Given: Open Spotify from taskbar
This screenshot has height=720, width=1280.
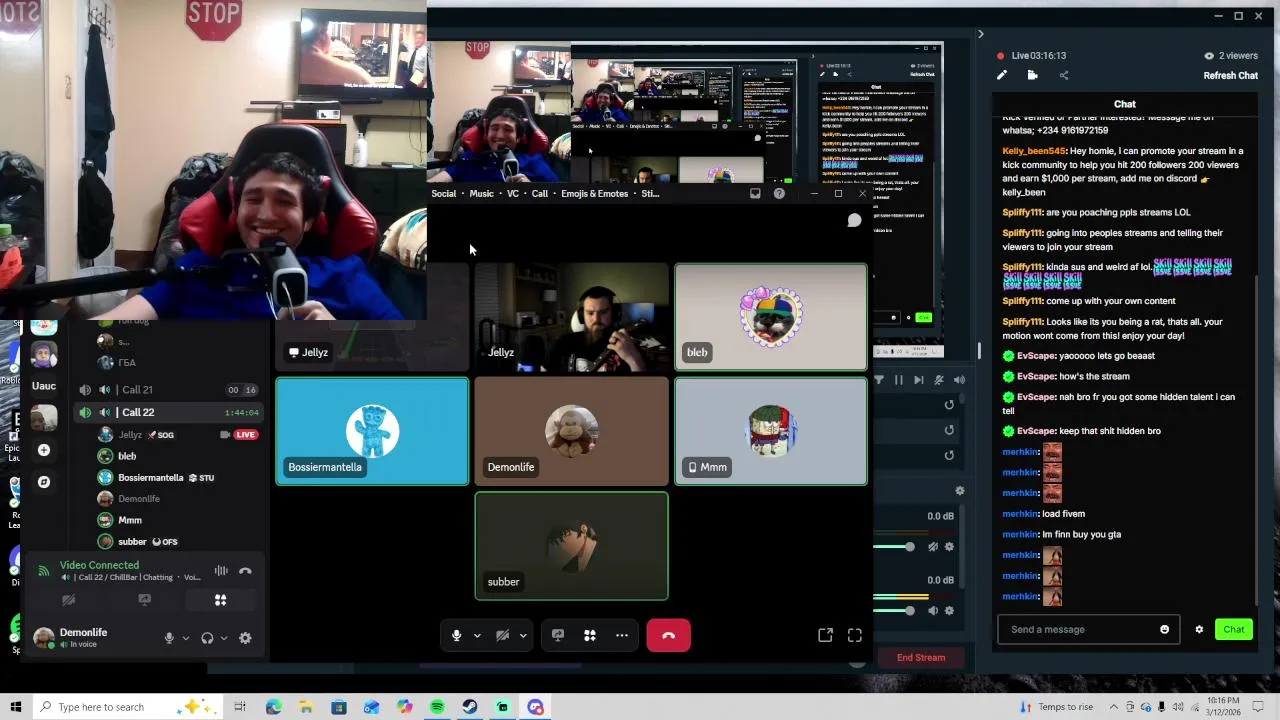Looking at the screenshot, I should (x=437, y=707).
